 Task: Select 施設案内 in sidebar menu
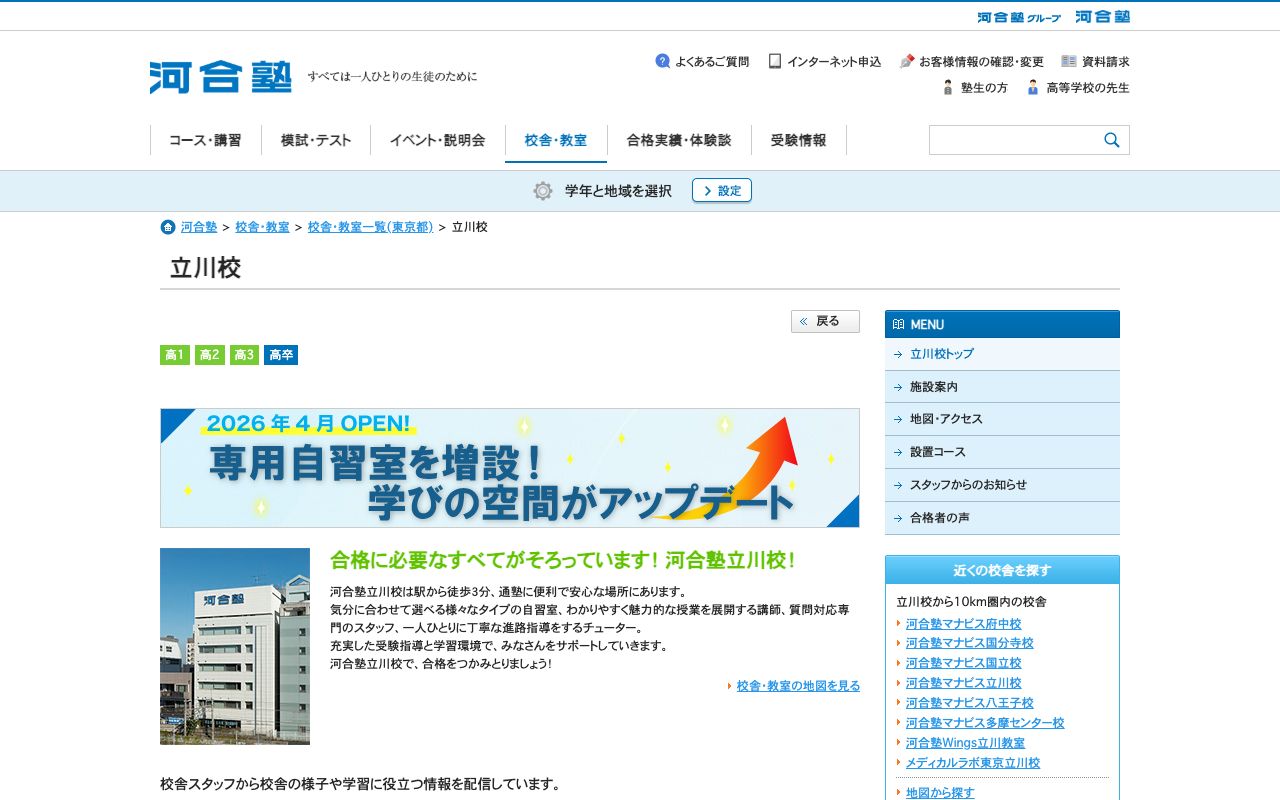1002,387
